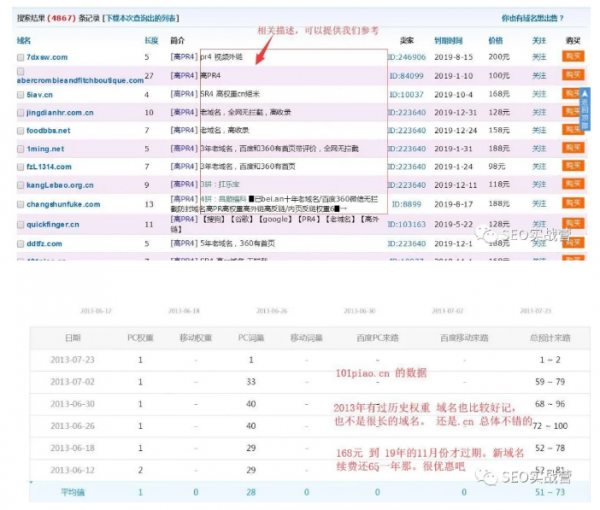Click the PC词量 column header
Image resolution: width=600 pixels, height=510 pixels.
(x=251, y=338)
